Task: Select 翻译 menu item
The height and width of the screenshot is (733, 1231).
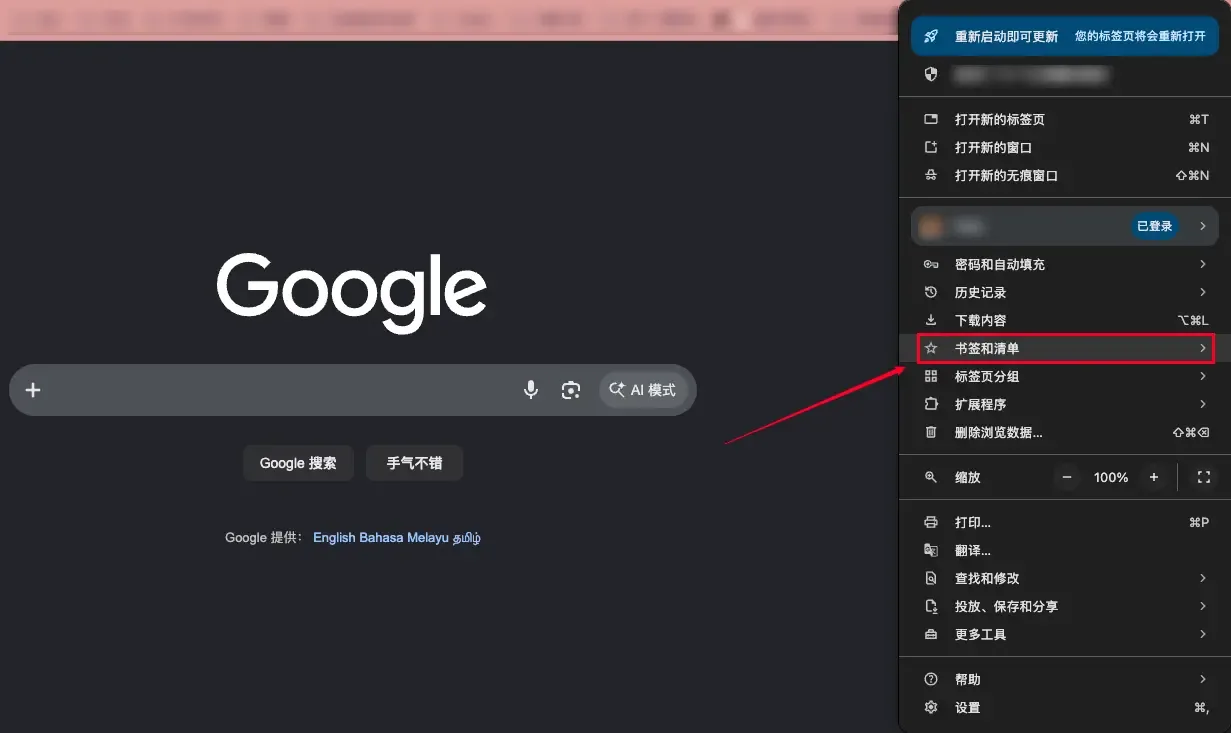Action: [1064, 550]
